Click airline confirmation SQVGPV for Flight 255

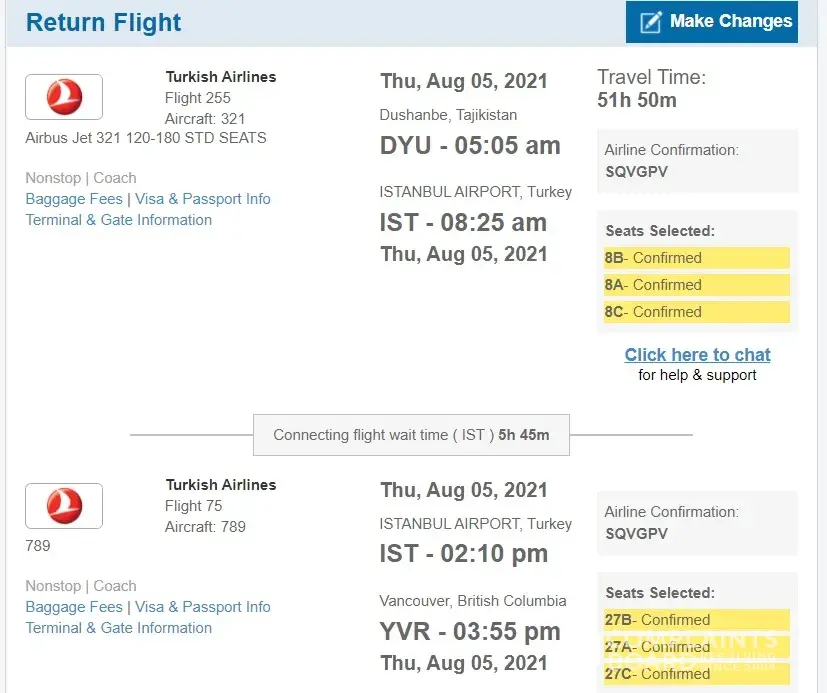point(636,172)
